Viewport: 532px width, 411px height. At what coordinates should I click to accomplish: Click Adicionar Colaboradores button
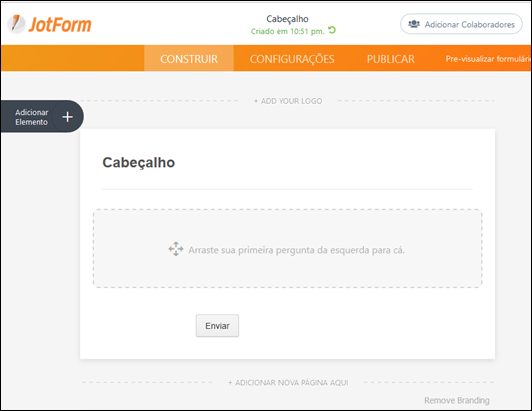(461, 24)
